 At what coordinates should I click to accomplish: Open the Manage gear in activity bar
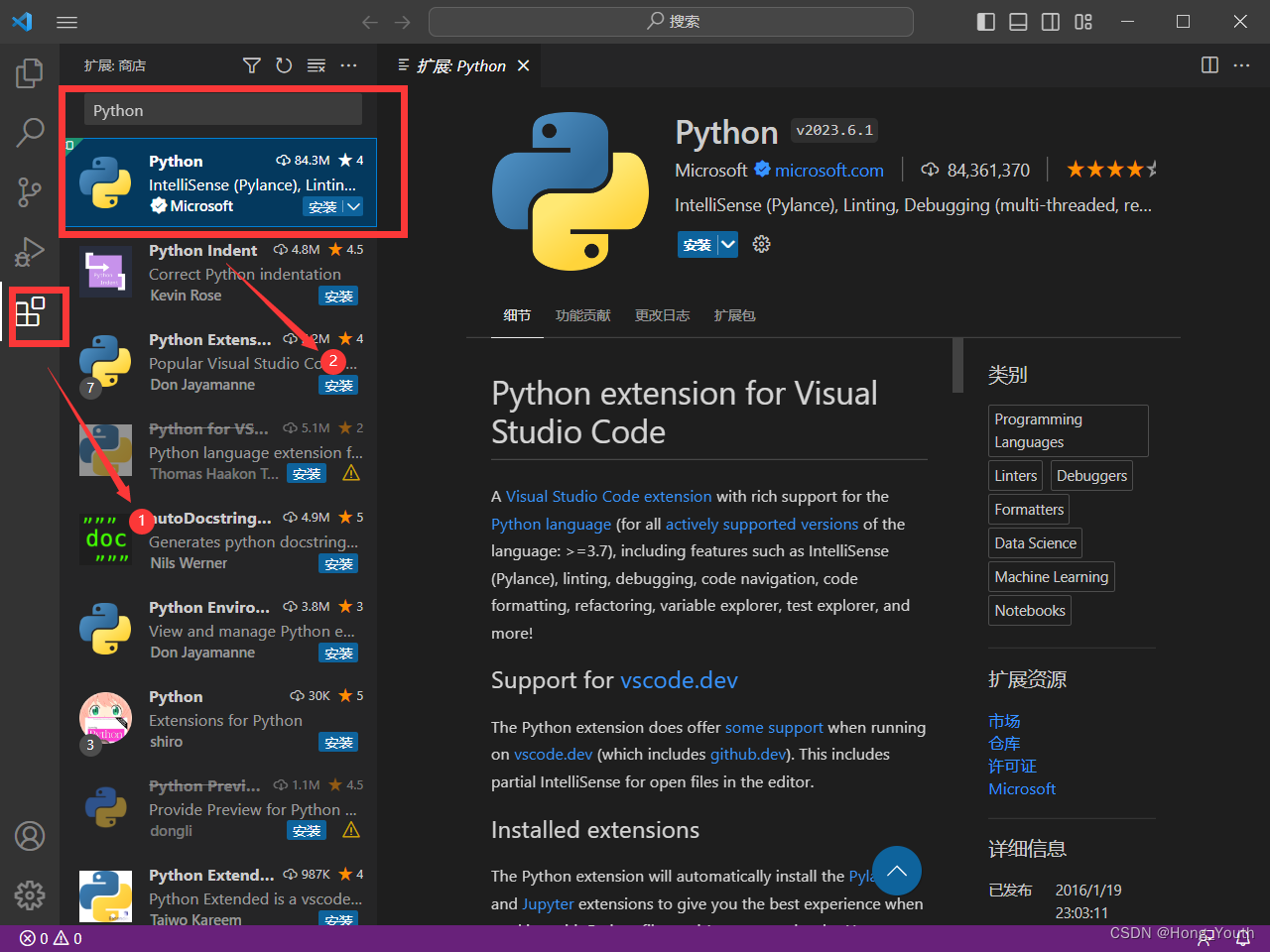coord(30,895)
